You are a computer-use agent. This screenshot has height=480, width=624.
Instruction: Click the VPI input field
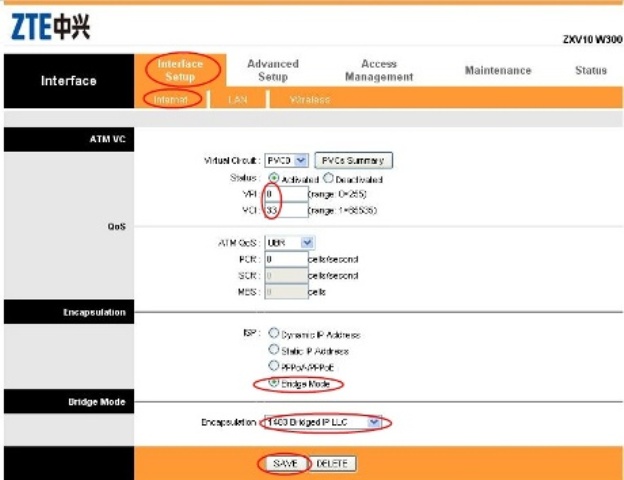pyautogui.click(x=286, y=194)
